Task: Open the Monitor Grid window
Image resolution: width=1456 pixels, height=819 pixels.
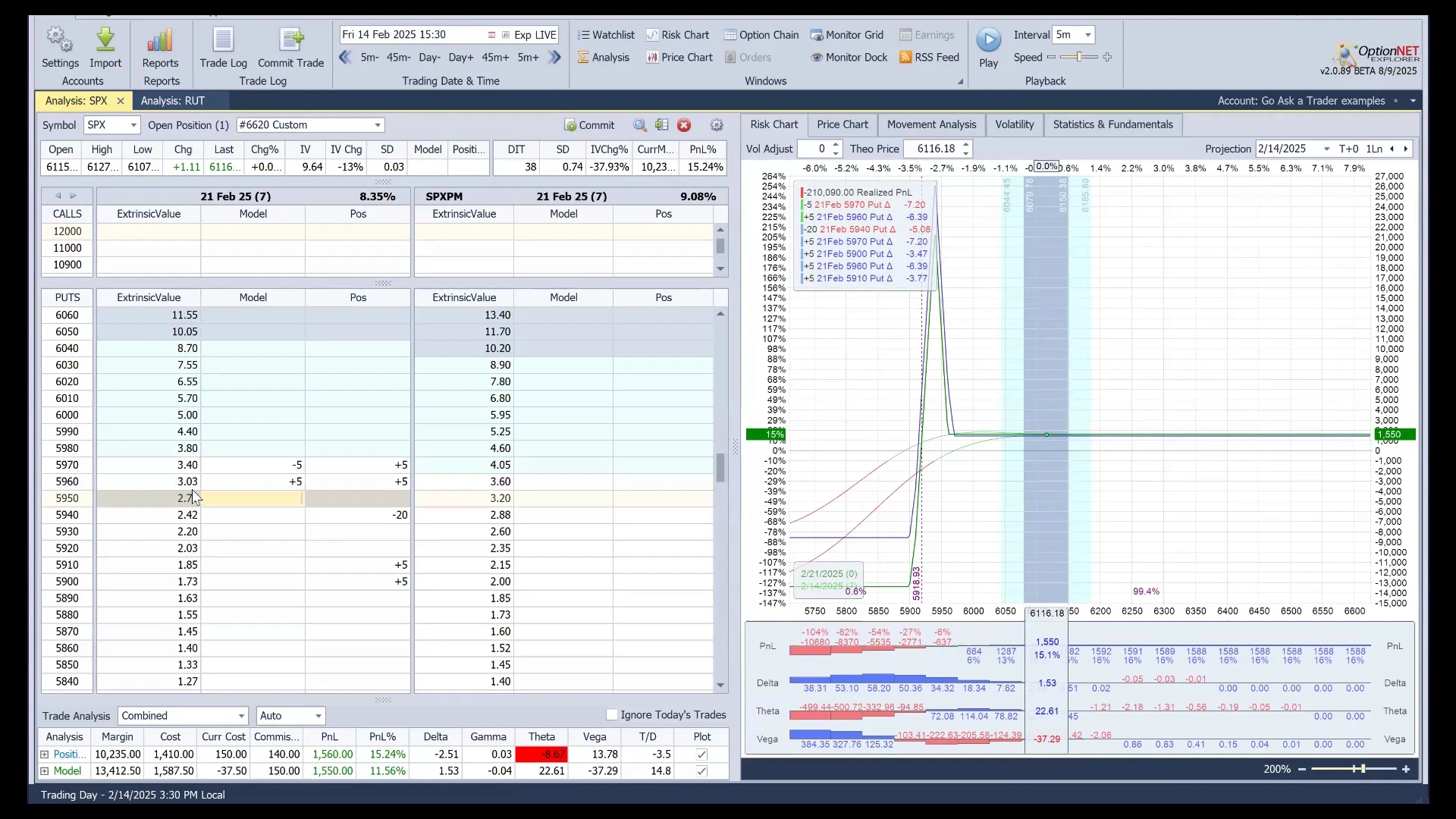Action: coord(846,35)
